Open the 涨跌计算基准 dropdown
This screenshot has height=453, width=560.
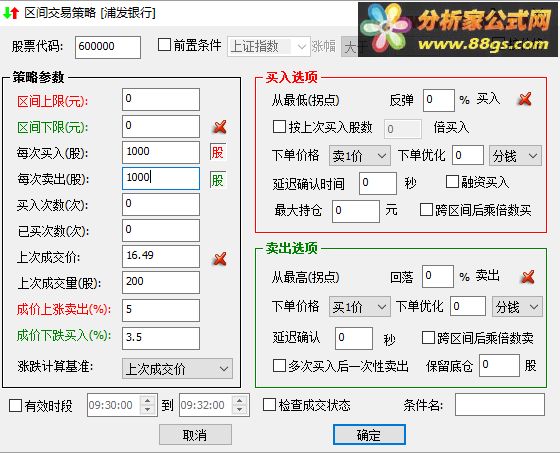[177, 369]
